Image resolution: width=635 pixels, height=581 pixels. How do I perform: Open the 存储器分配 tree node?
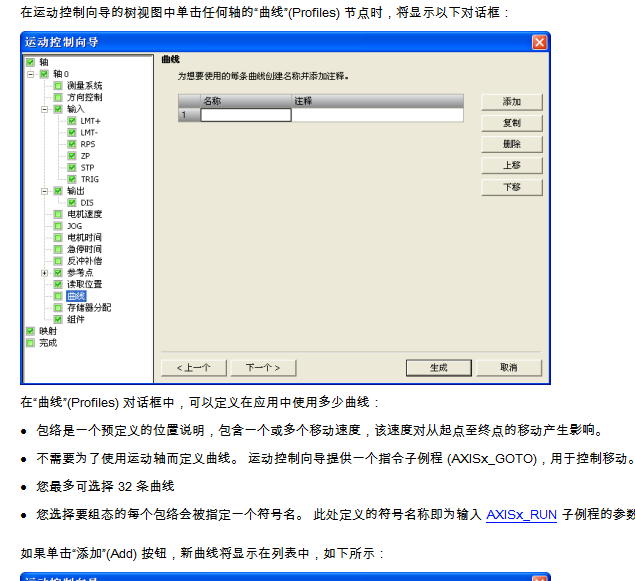tap(88, 307)
